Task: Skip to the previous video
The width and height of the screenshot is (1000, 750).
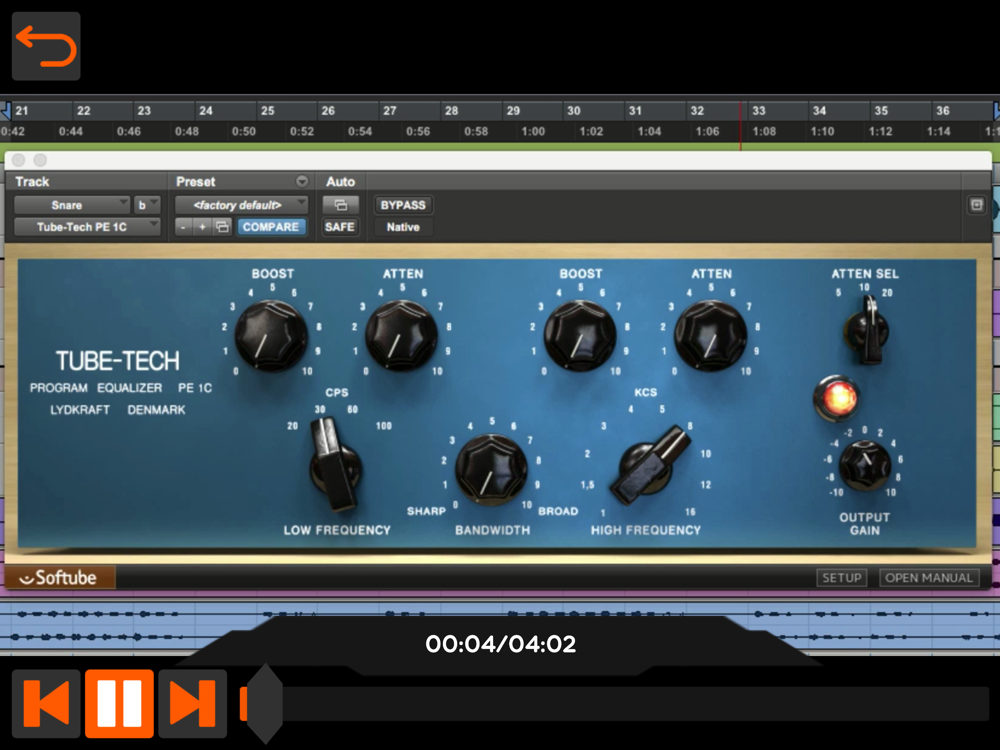Action: [x=46, y=703]
